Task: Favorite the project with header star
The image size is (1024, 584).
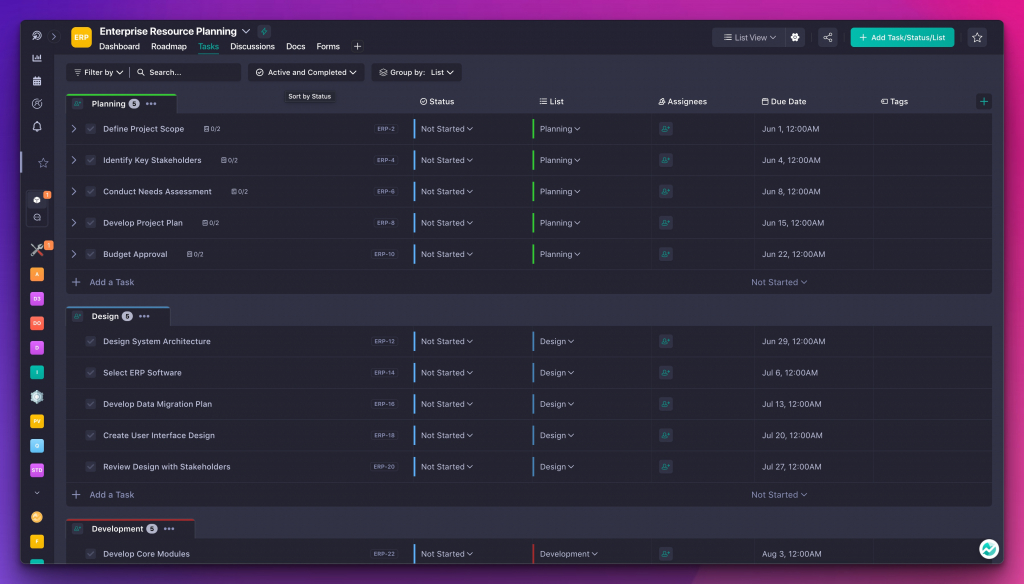Action: (x=977, y=37)
